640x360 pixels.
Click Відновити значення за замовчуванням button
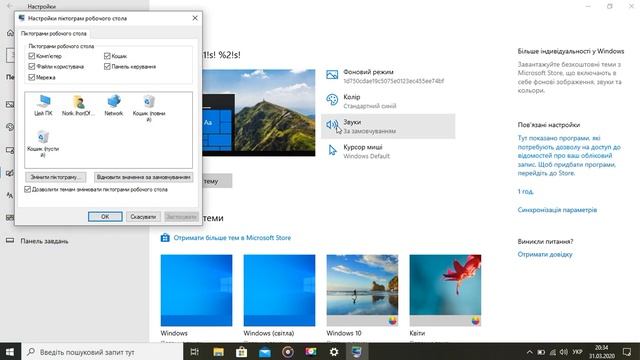[144, 177]
